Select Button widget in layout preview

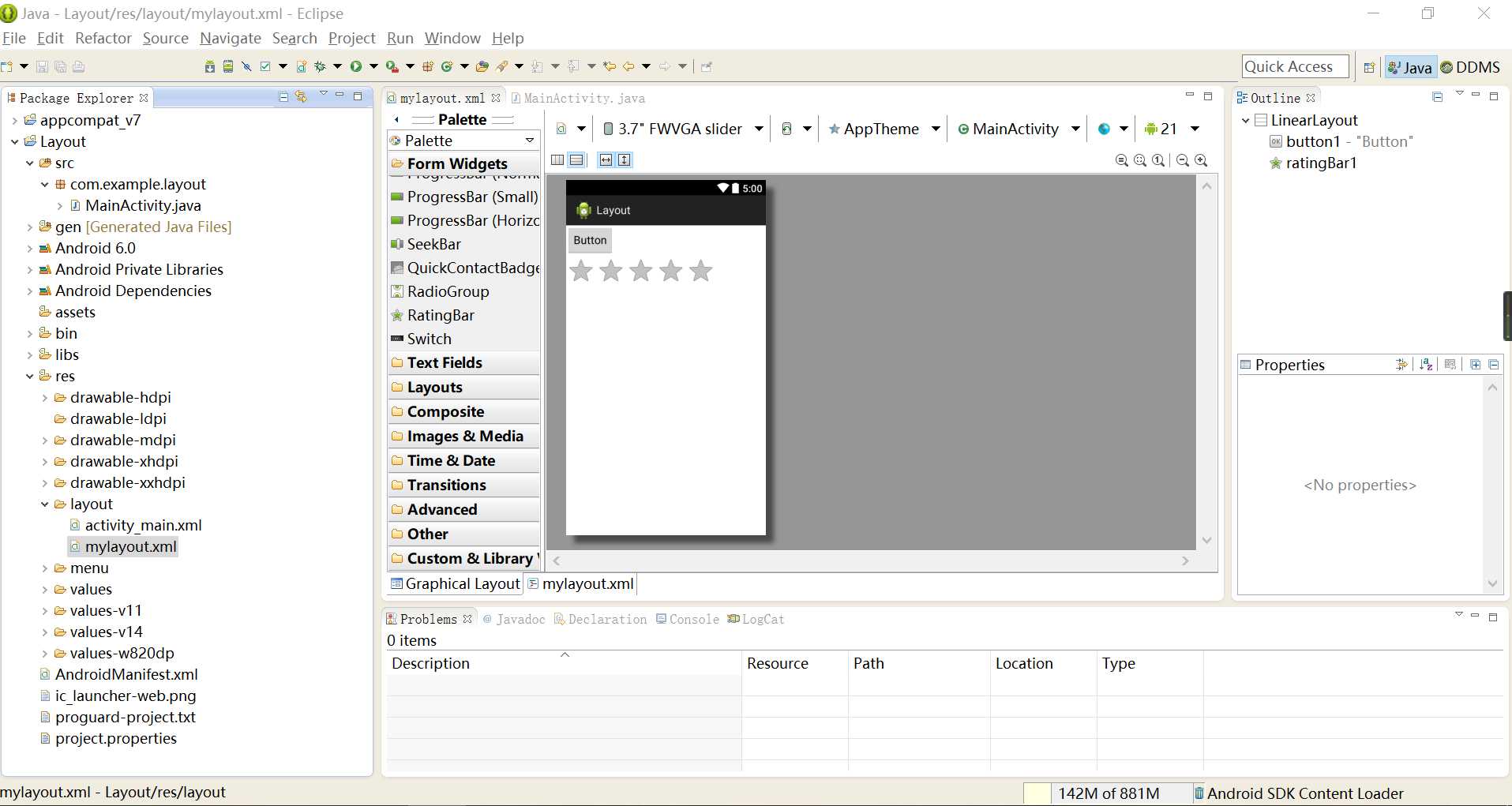pyautogui.click(x=590, y=240)
